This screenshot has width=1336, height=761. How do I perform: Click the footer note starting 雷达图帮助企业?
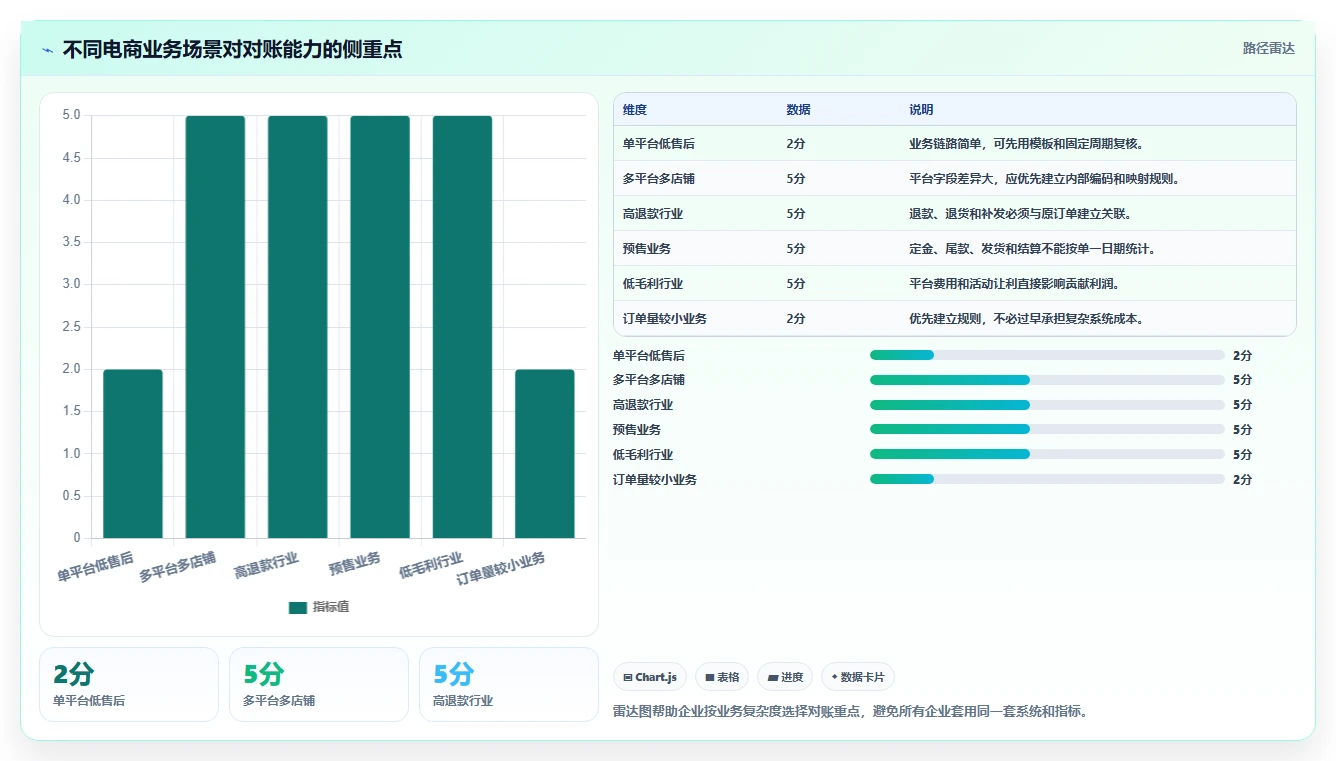tap(850, 712)
